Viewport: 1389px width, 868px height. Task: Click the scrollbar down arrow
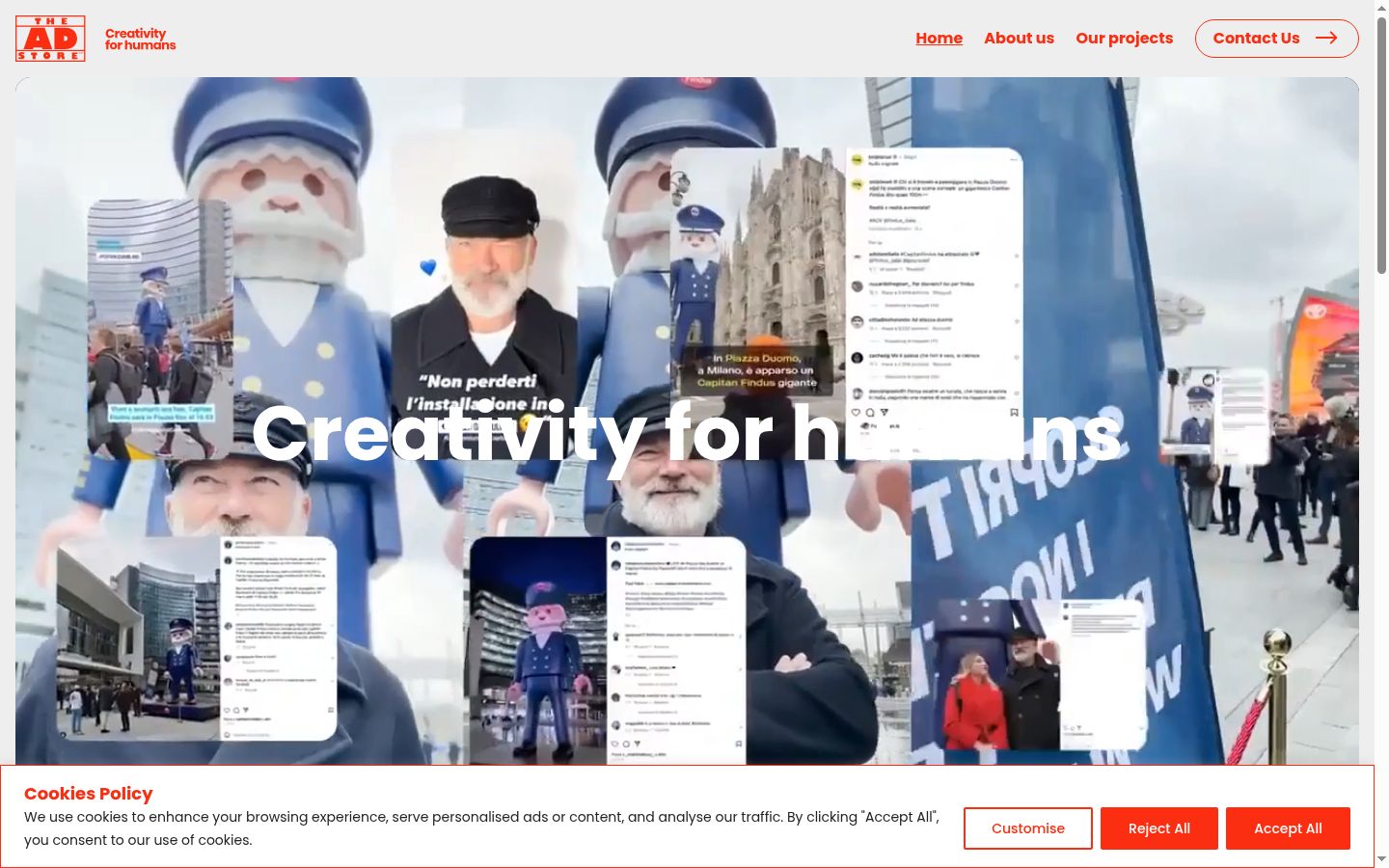coord(1381,858)
